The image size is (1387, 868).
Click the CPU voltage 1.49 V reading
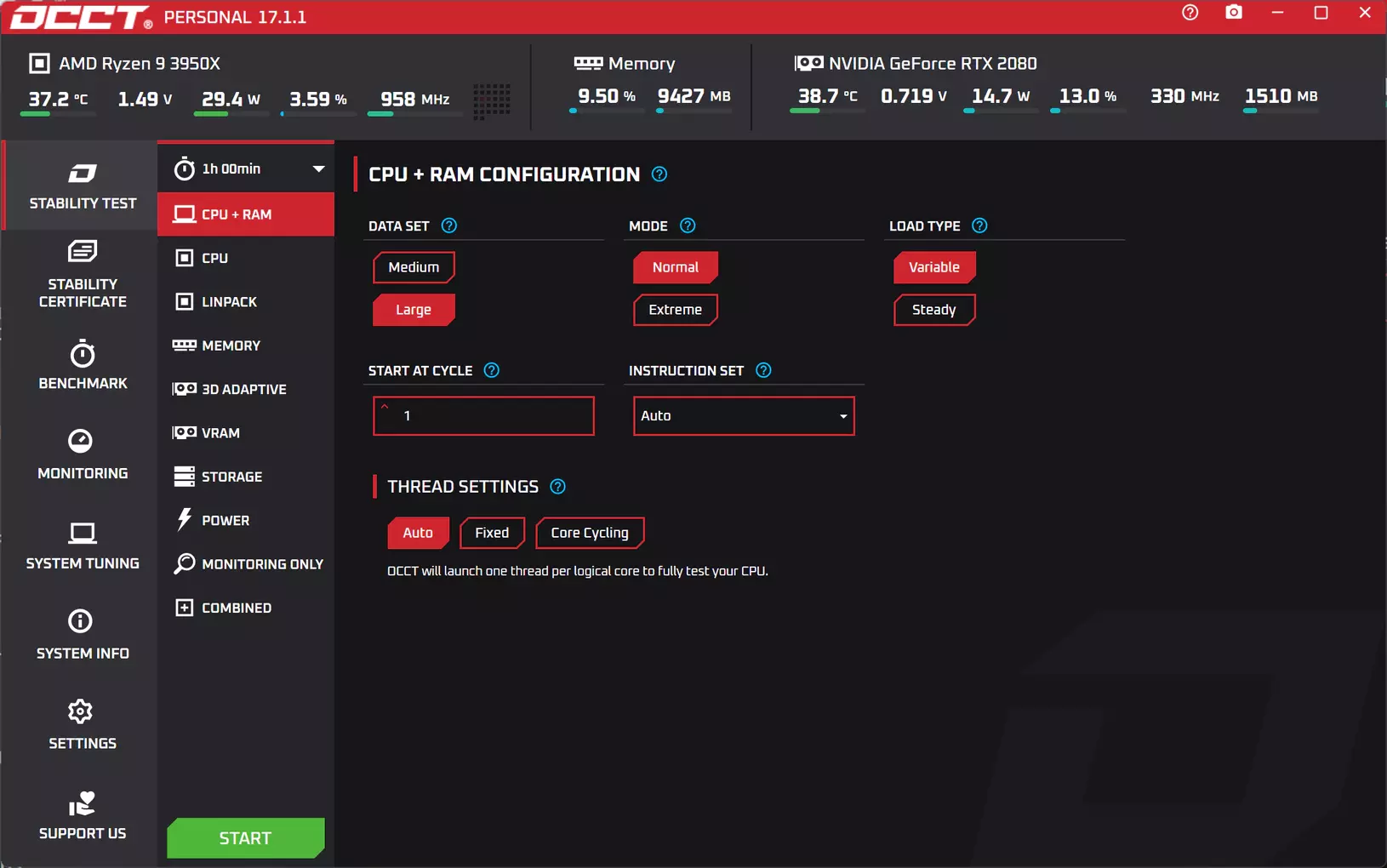click(x=145, y=100)
